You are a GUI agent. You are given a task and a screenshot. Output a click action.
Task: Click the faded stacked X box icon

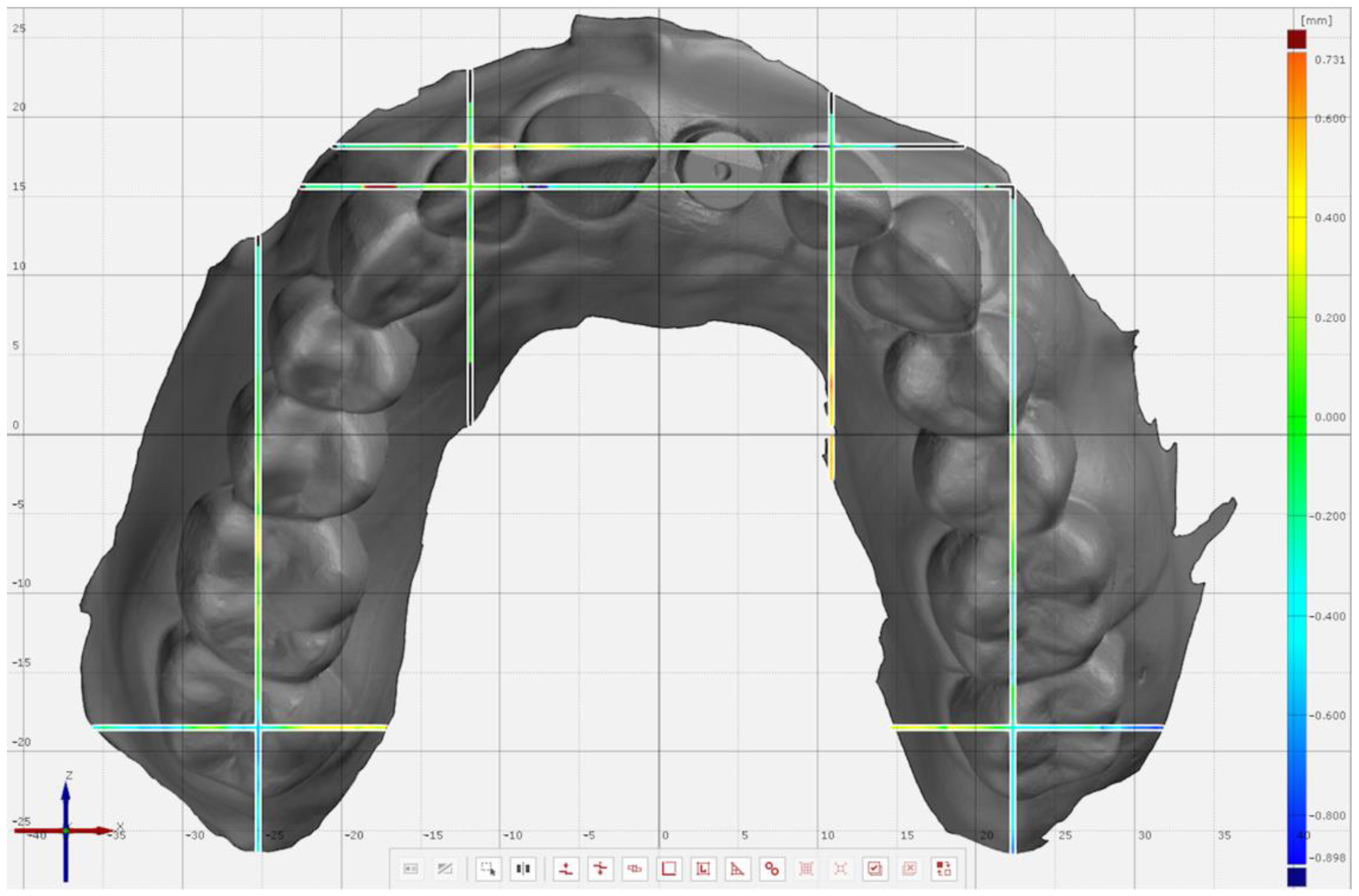coord(909,869)
